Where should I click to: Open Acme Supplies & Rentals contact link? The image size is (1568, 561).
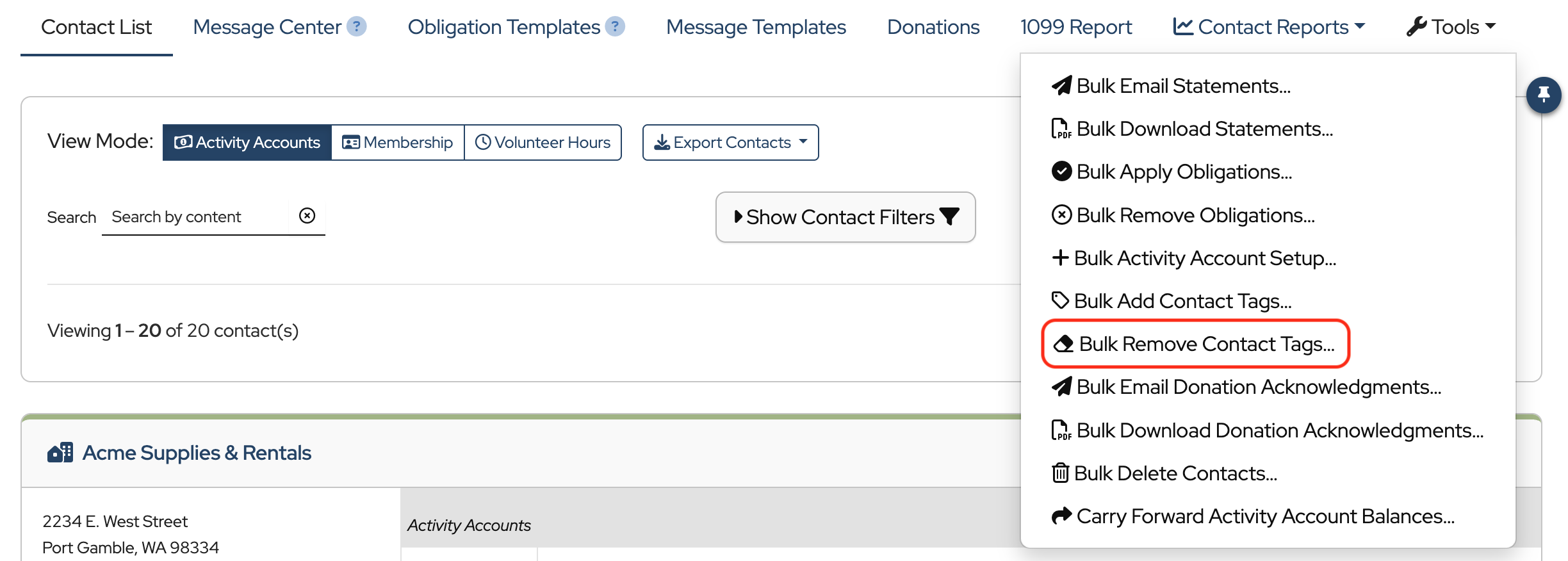197,453
